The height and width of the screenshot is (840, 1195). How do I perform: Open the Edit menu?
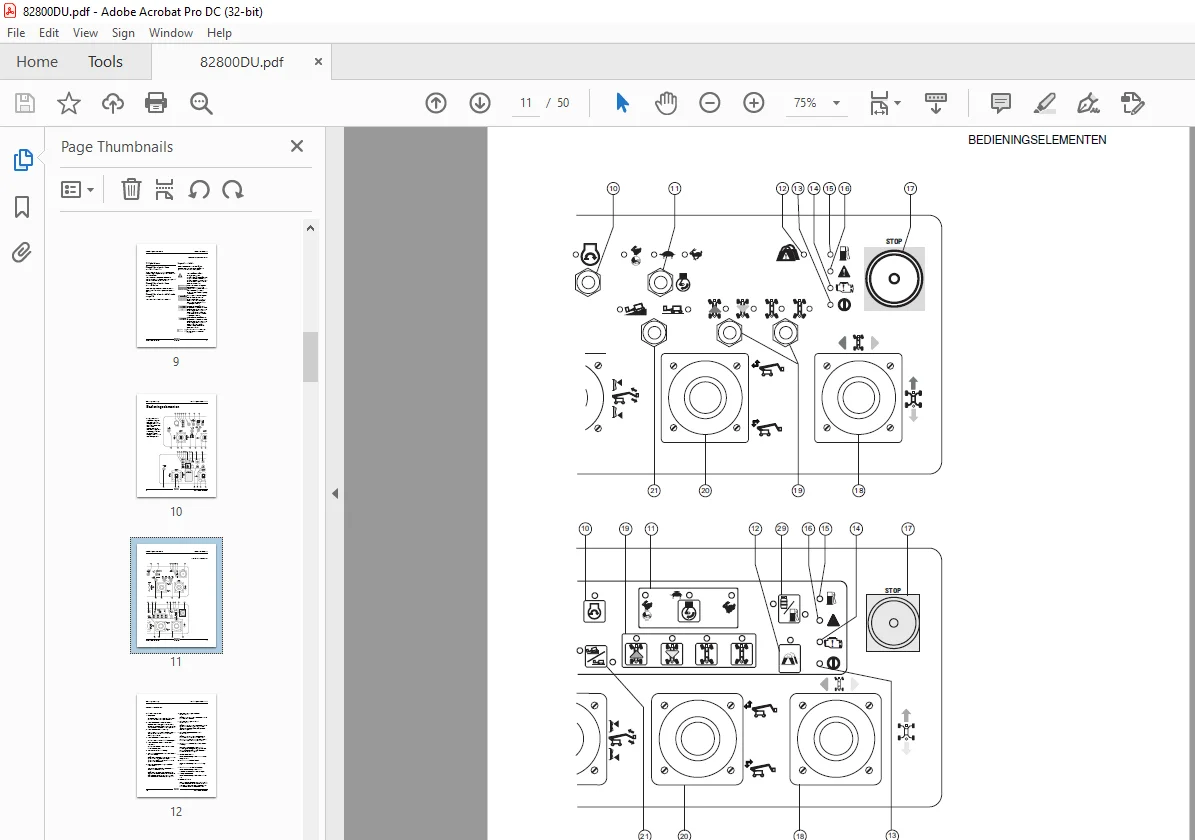point(49,33)
